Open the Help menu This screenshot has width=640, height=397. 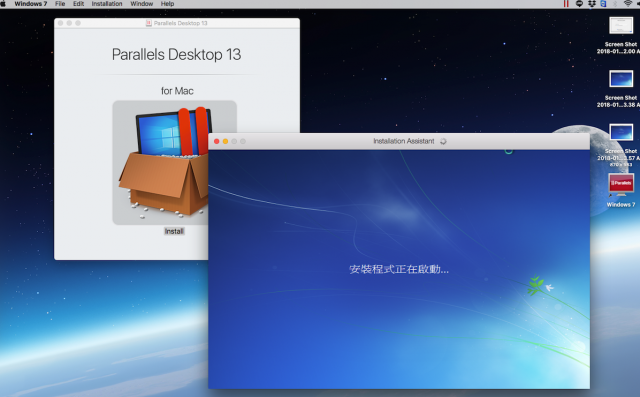(x=167, y=4)
